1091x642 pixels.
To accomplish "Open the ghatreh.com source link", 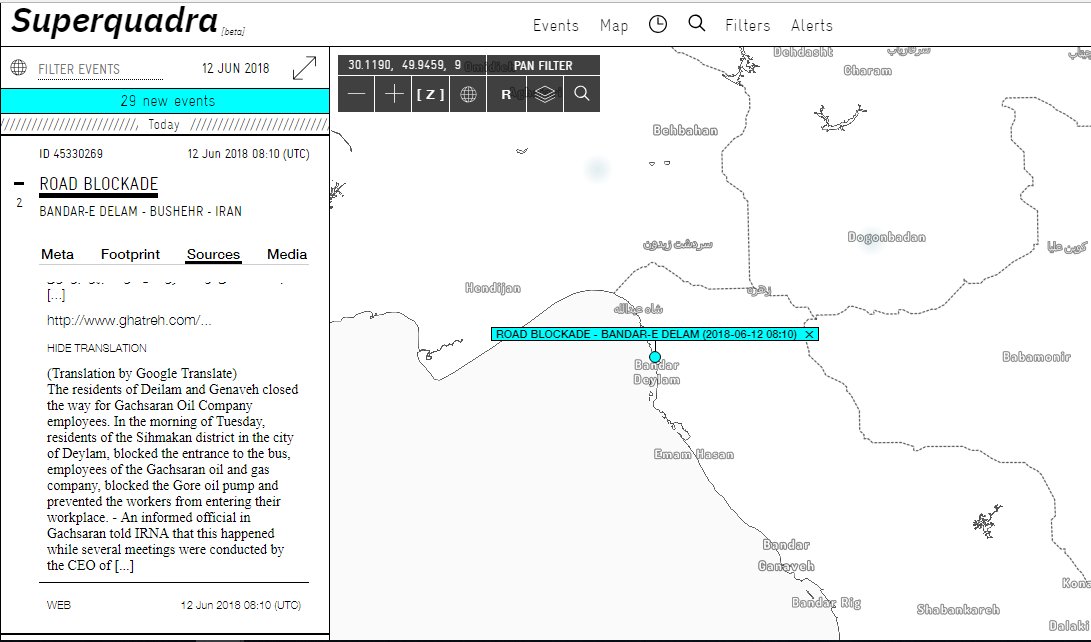I will [x=129, y=320].
